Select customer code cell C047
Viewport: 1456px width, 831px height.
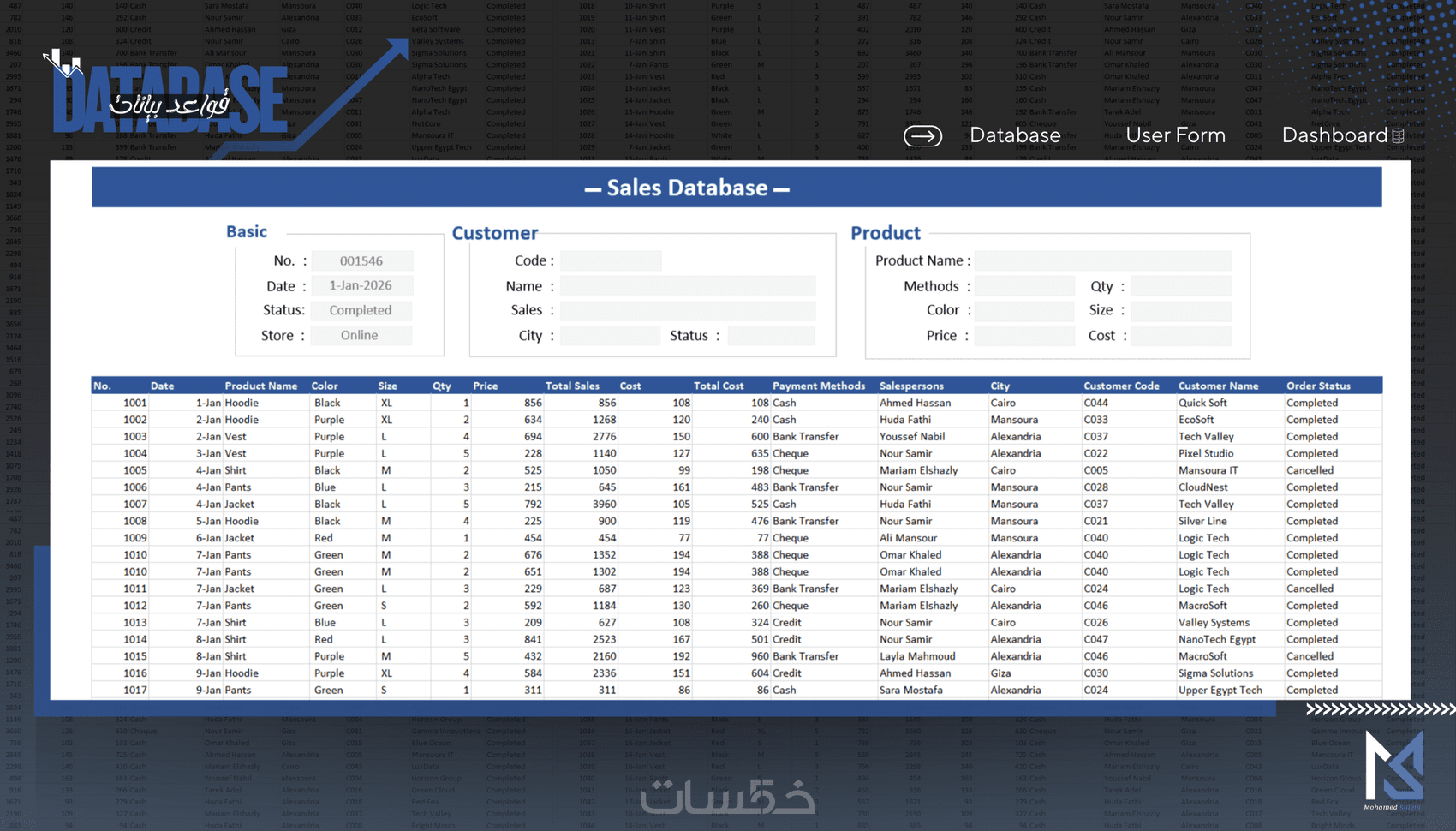1095,639
